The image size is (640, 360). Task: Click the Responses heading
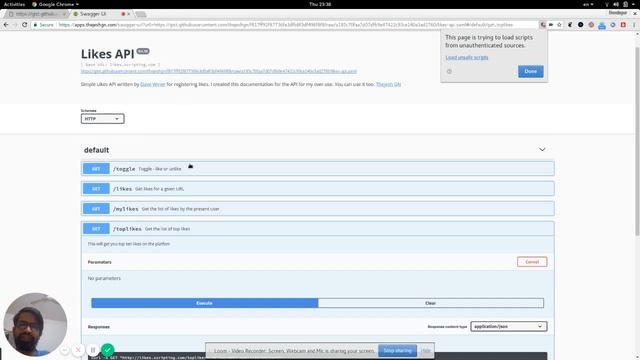[x=99, y=327]
